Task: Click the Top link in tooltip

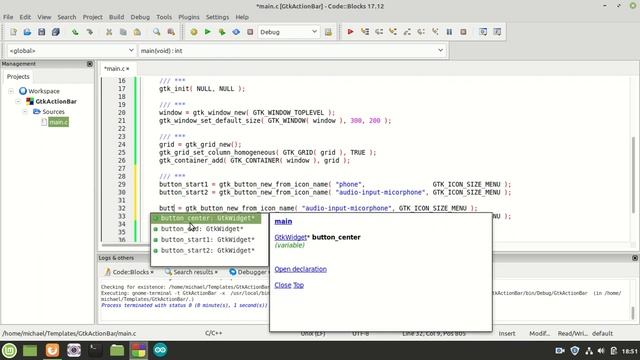Action: 298,285
